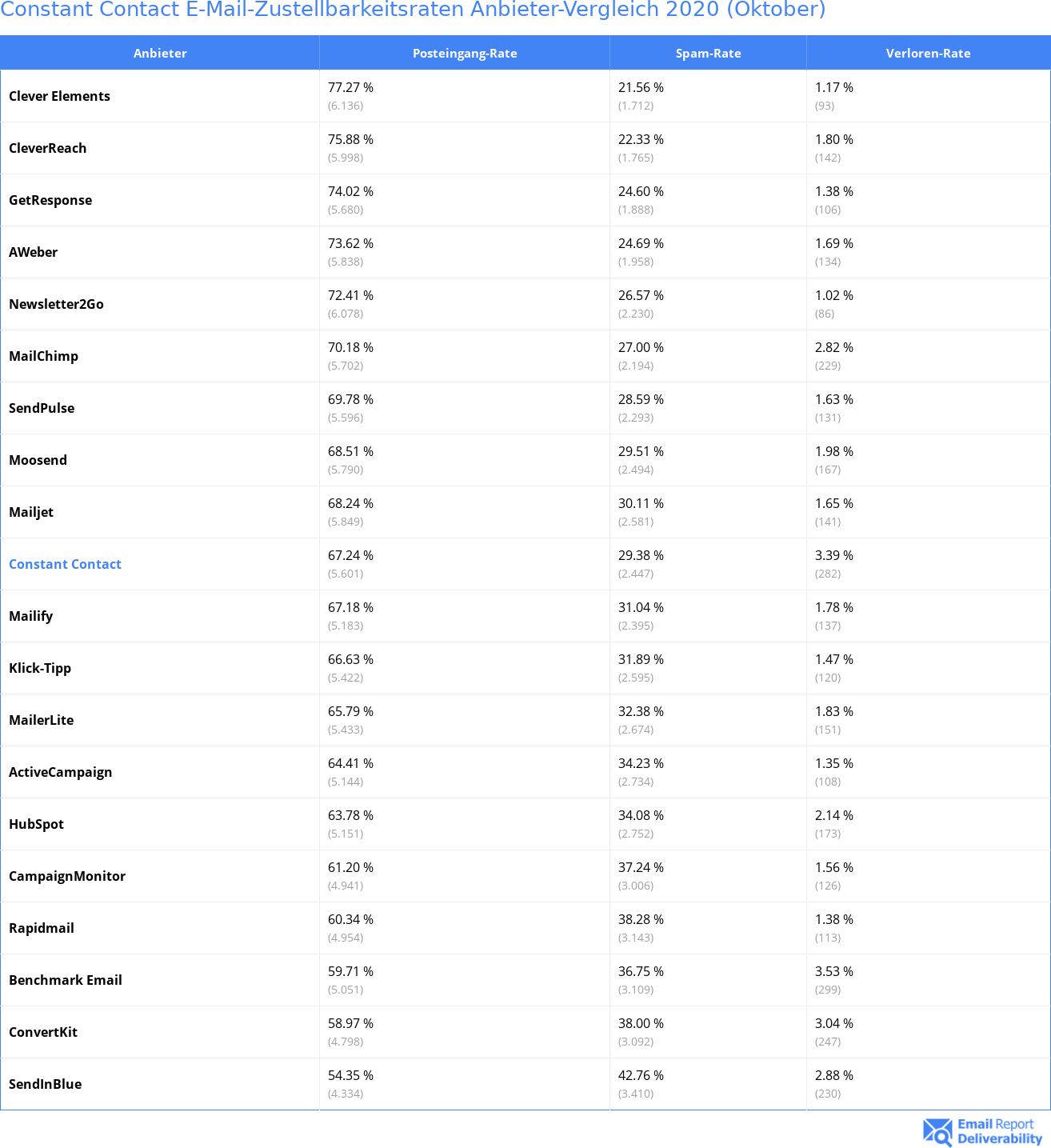Click the SendPulse provider name
Image resolution: width=1051 pixels, height=1148 pixels.
42,408
